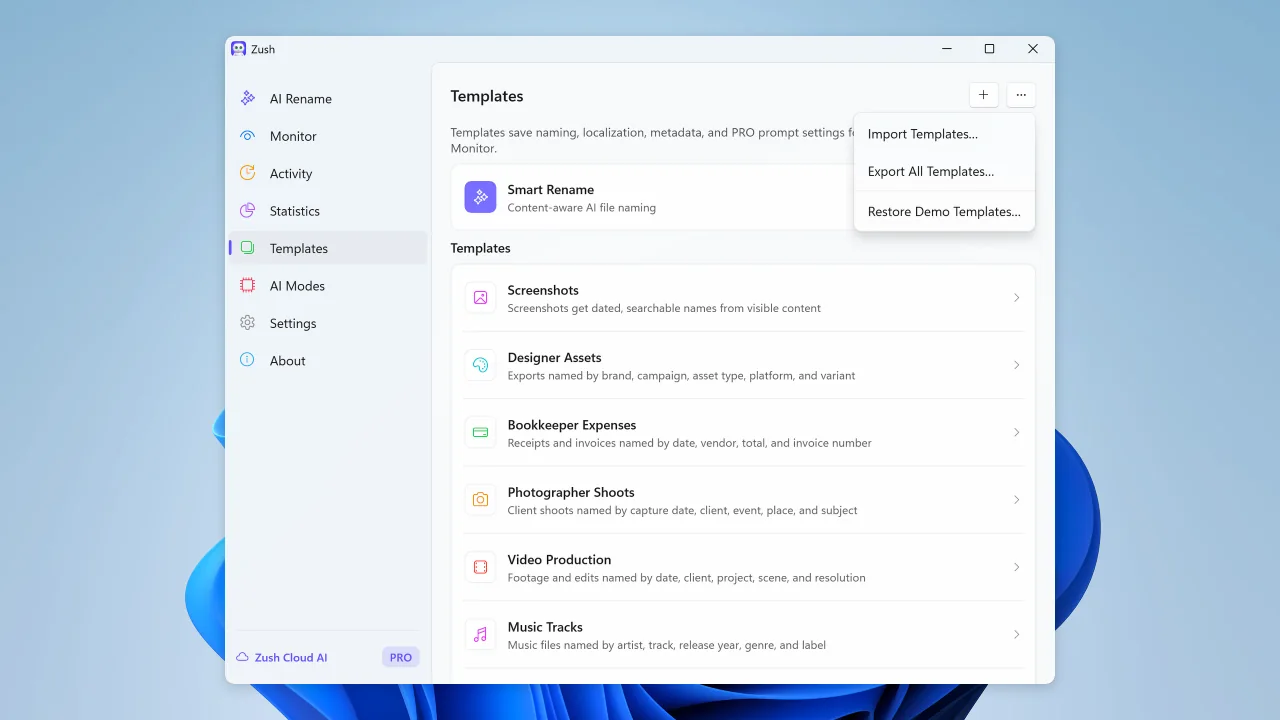Click the Activity clock icon in sidebar
Viewport: 1280px width, 720px height.
pyautogui.click(x=247, y=173)
